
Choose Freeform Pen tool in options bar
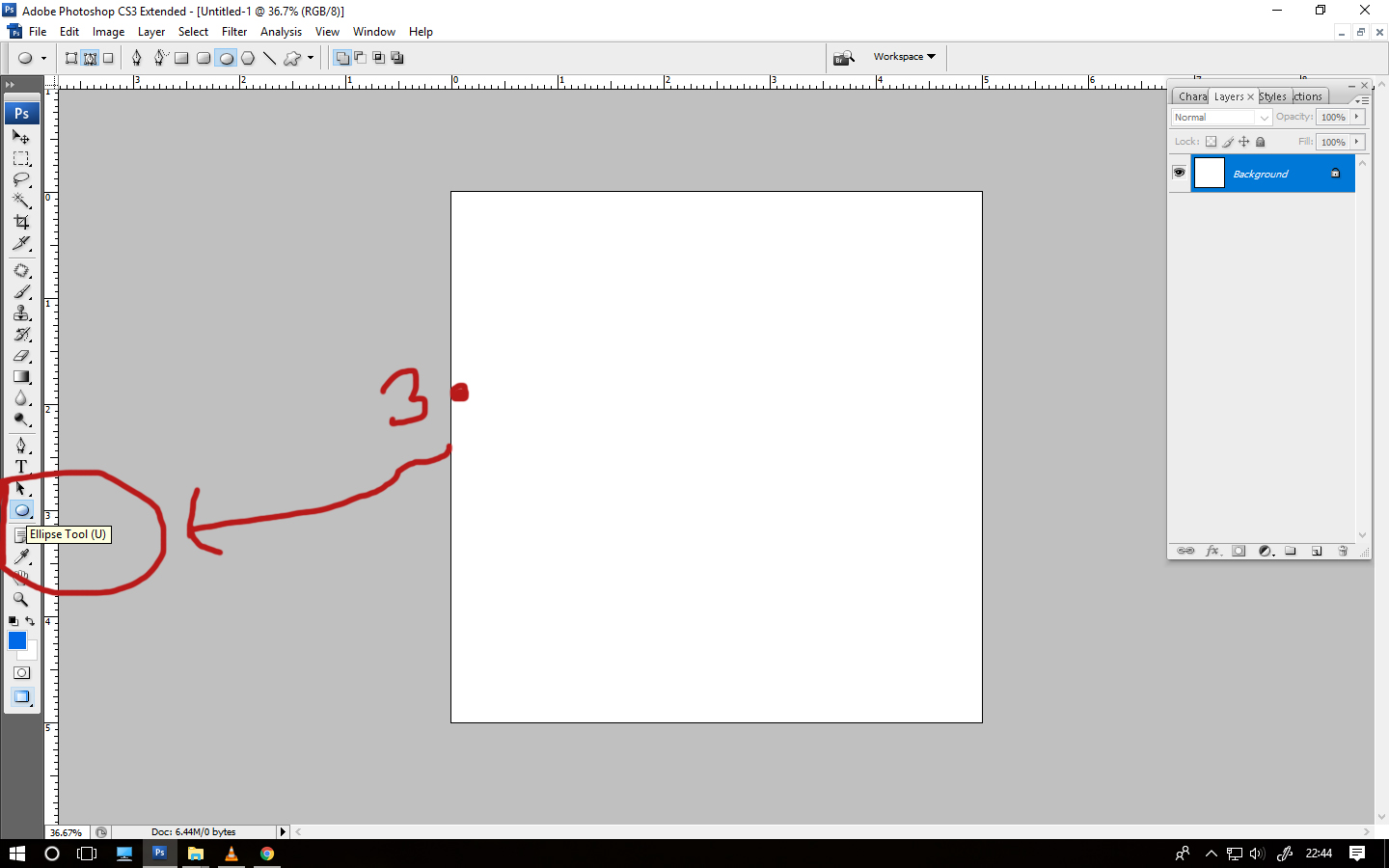point(160,58)
